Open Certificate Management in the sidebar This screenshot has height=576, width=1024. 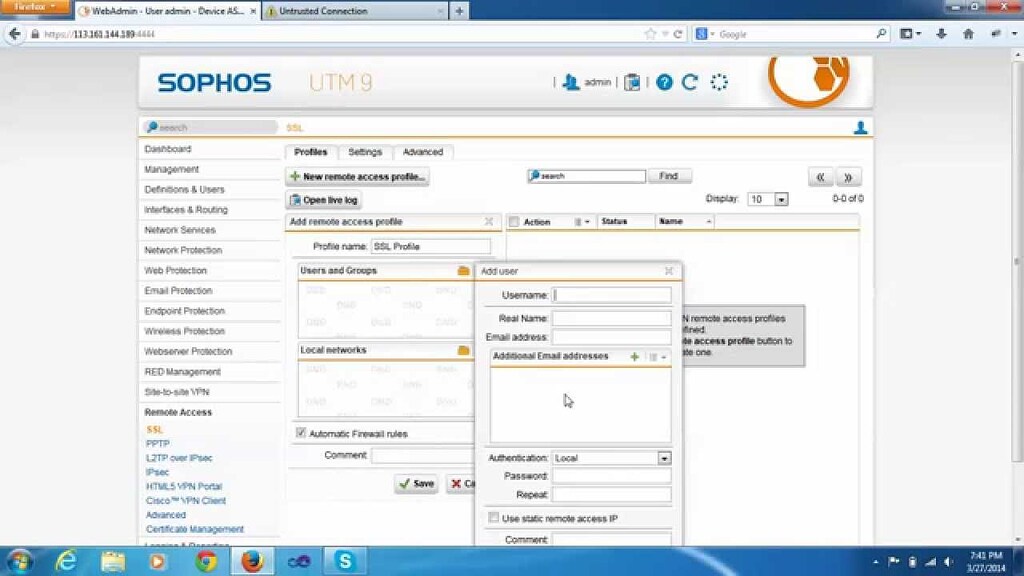click(196, 529)
